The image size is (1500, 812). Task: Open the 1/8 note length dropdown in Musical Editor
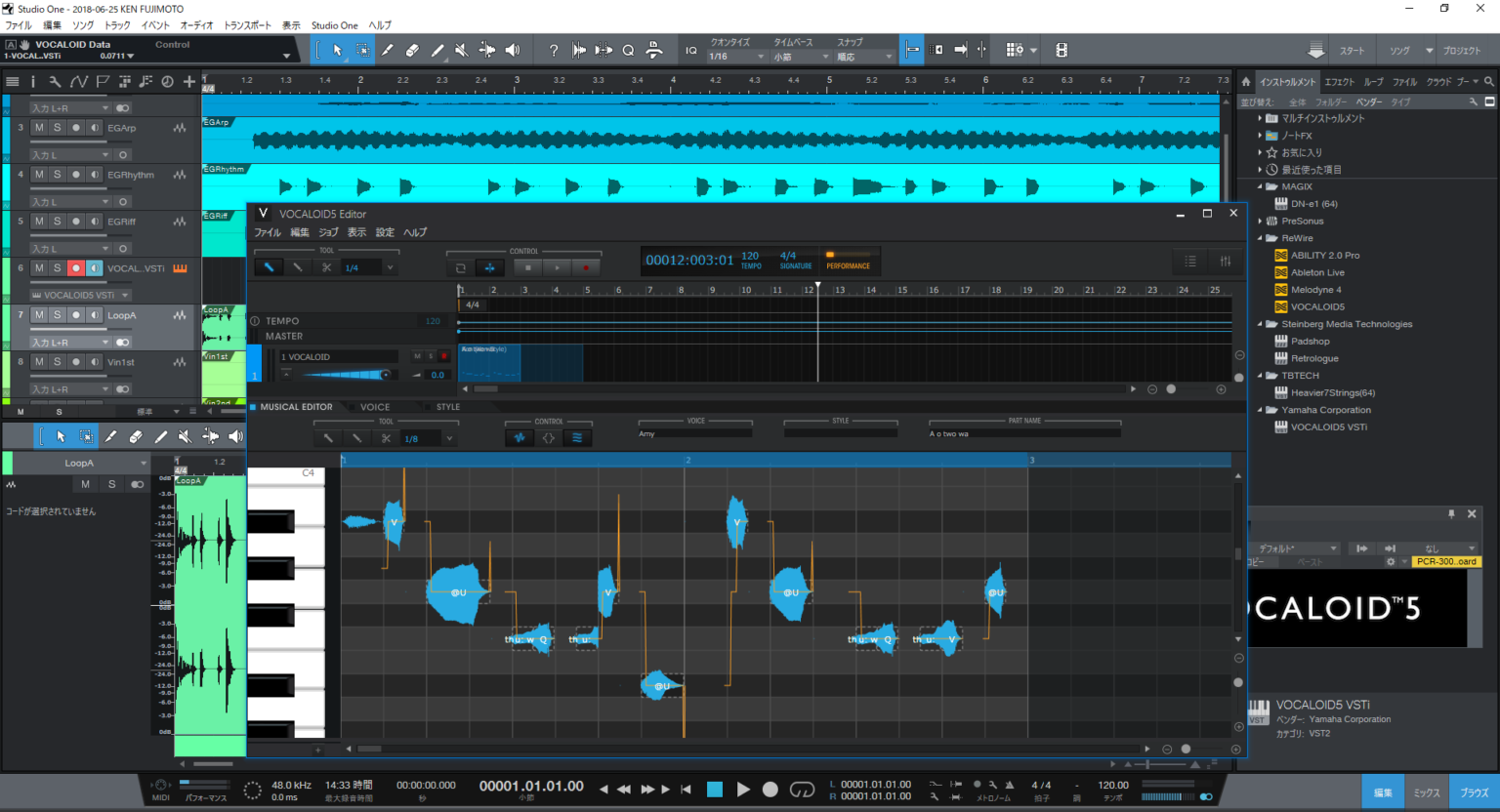click(449, 437)
